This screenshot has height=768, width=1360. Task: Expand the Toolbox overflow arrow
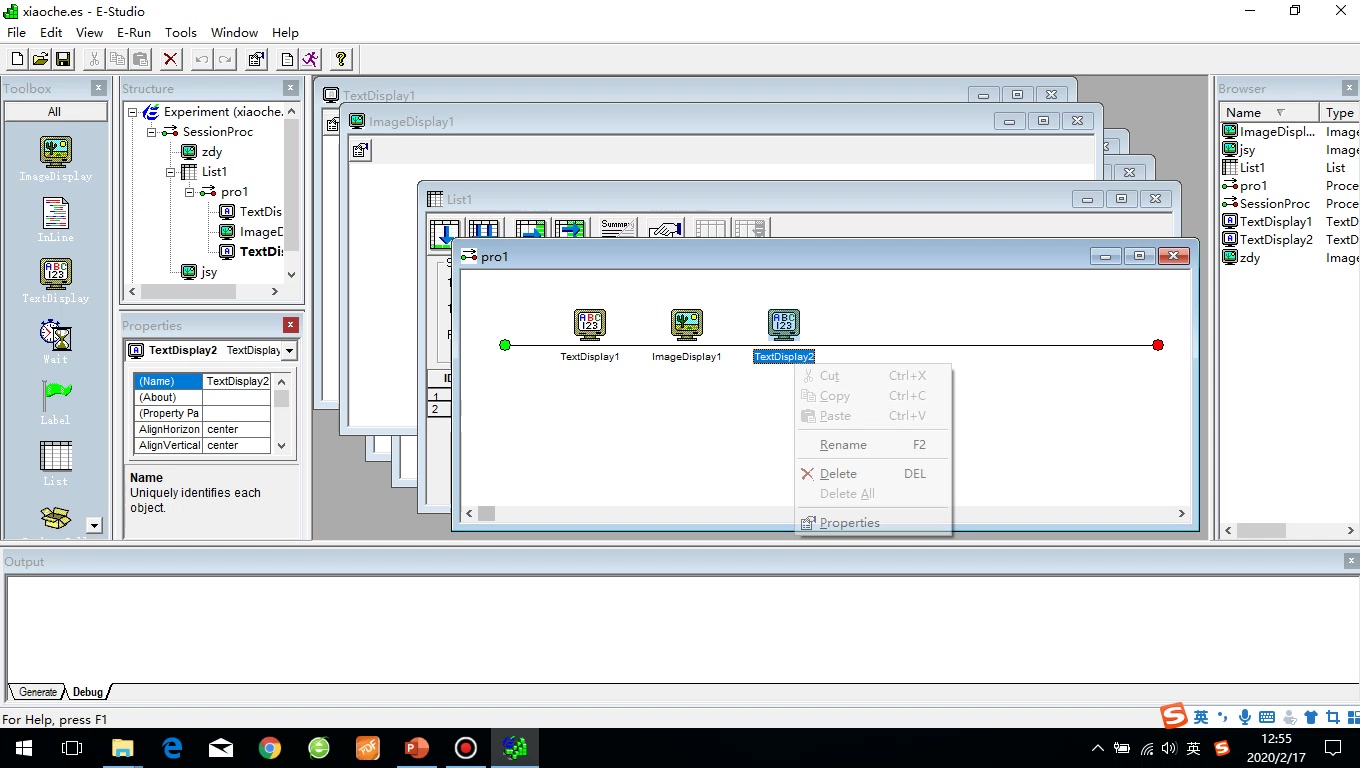coord(94,525)
